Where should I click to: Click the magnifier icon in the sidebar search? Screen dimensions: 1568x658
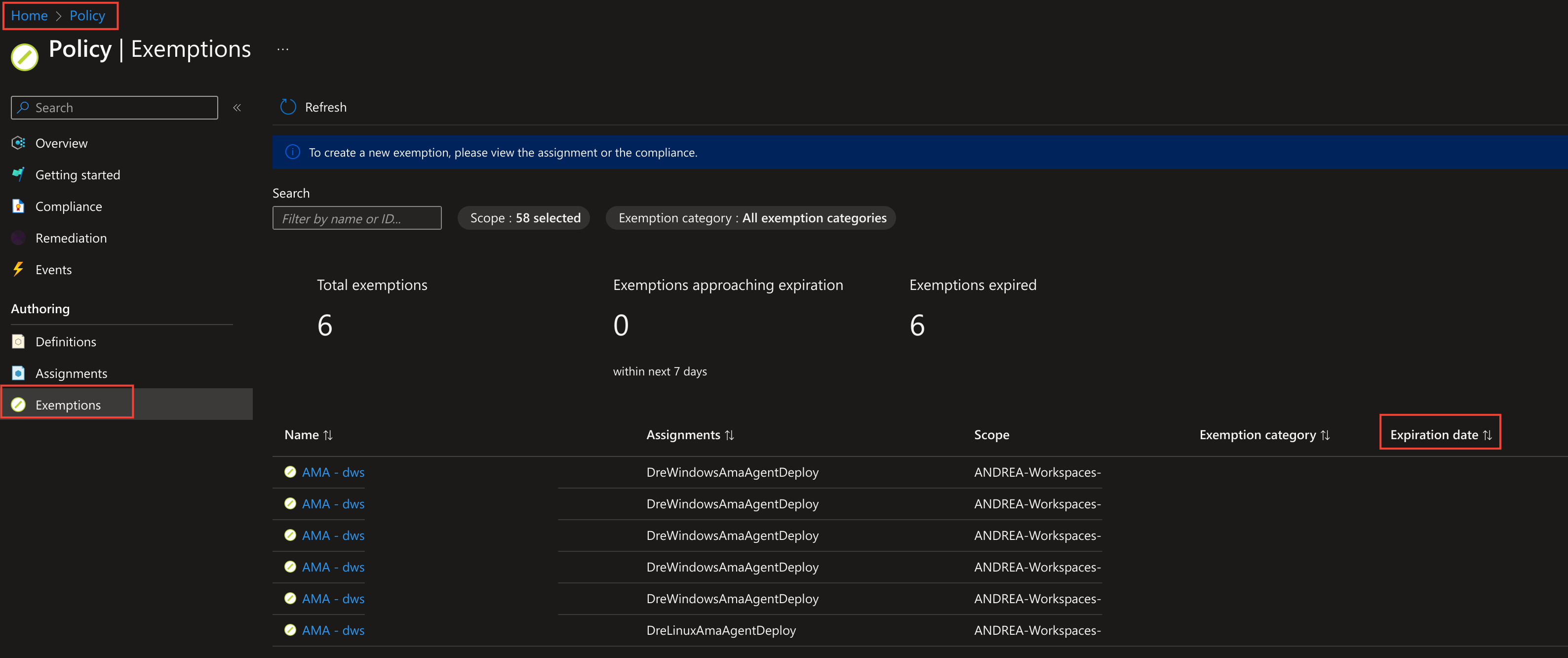click(23, 108)
